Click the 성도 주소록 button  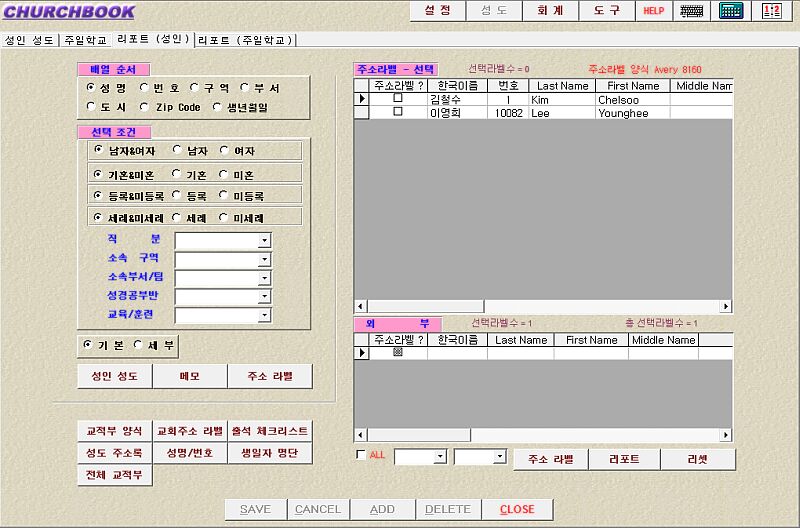pyautogui.click(x=115, y=453)
